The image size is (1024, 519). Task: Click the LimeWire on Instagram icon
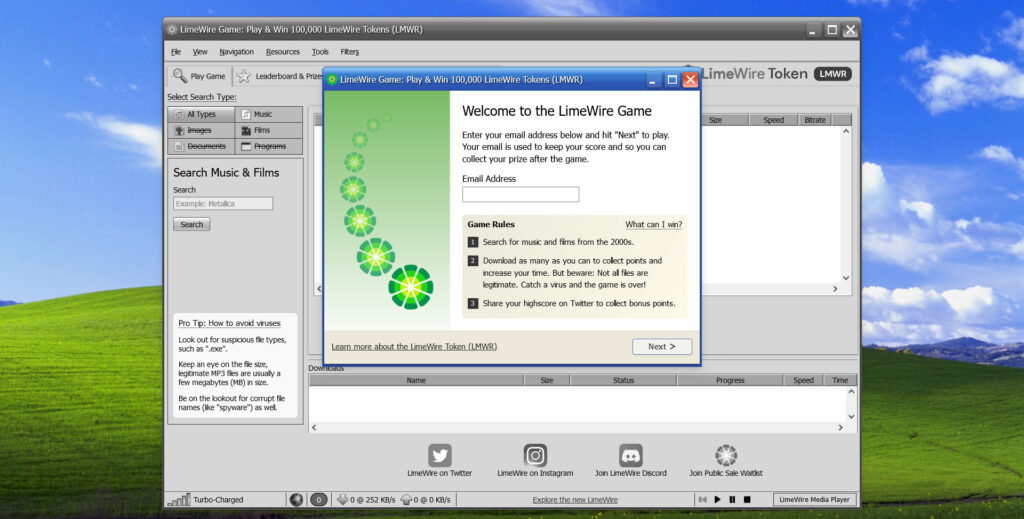pos(535,455)
